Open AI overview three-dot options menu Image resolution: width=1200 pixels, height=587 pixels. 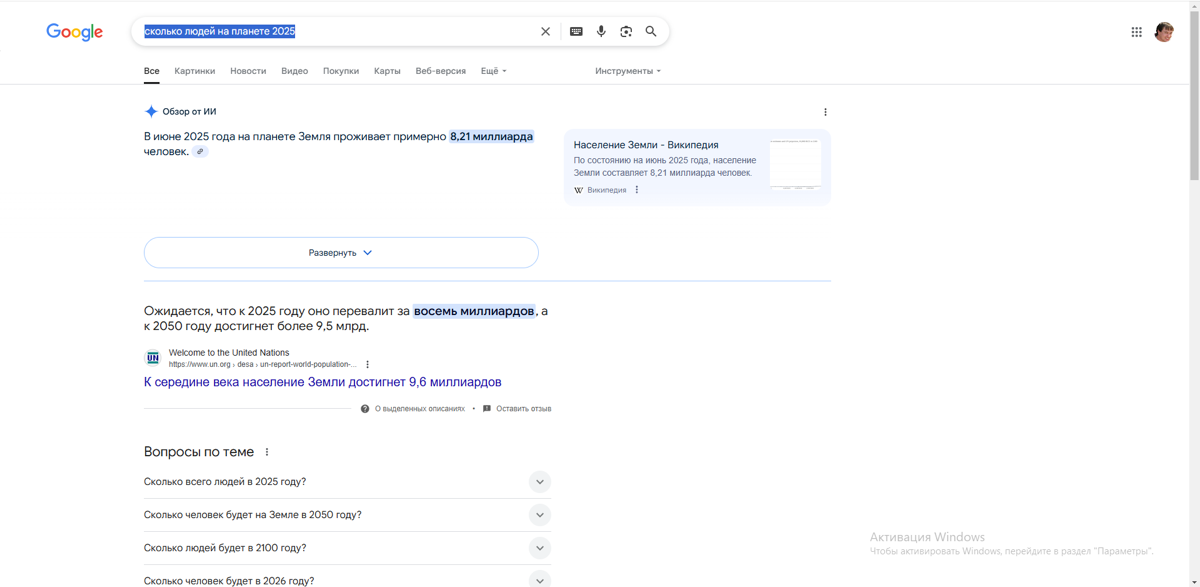pyautogui.click(x=825, y=112)
